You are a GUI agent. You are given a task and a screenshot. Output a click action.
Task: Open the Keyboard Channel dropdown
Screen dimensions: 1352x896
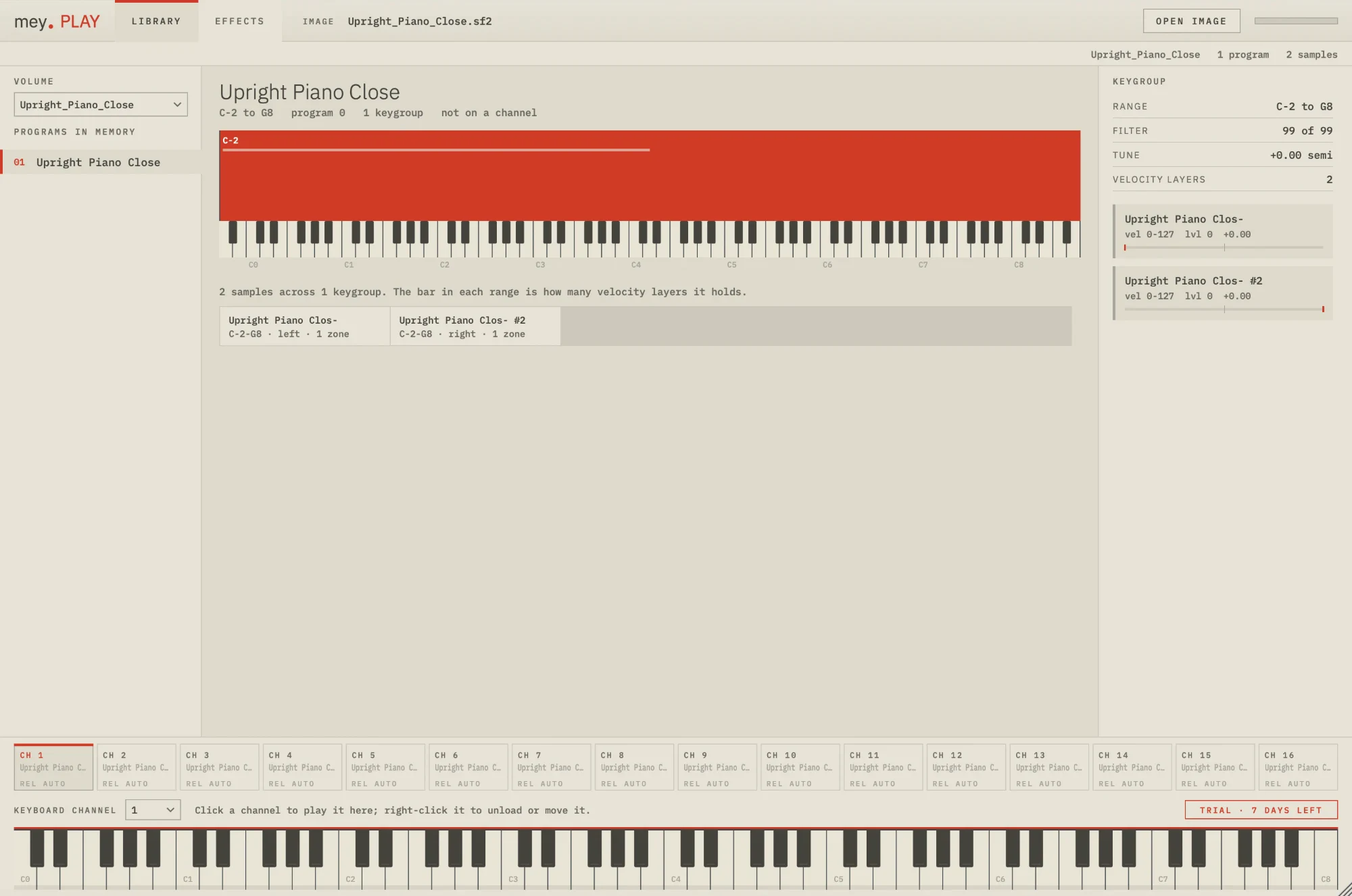point(153,810)
